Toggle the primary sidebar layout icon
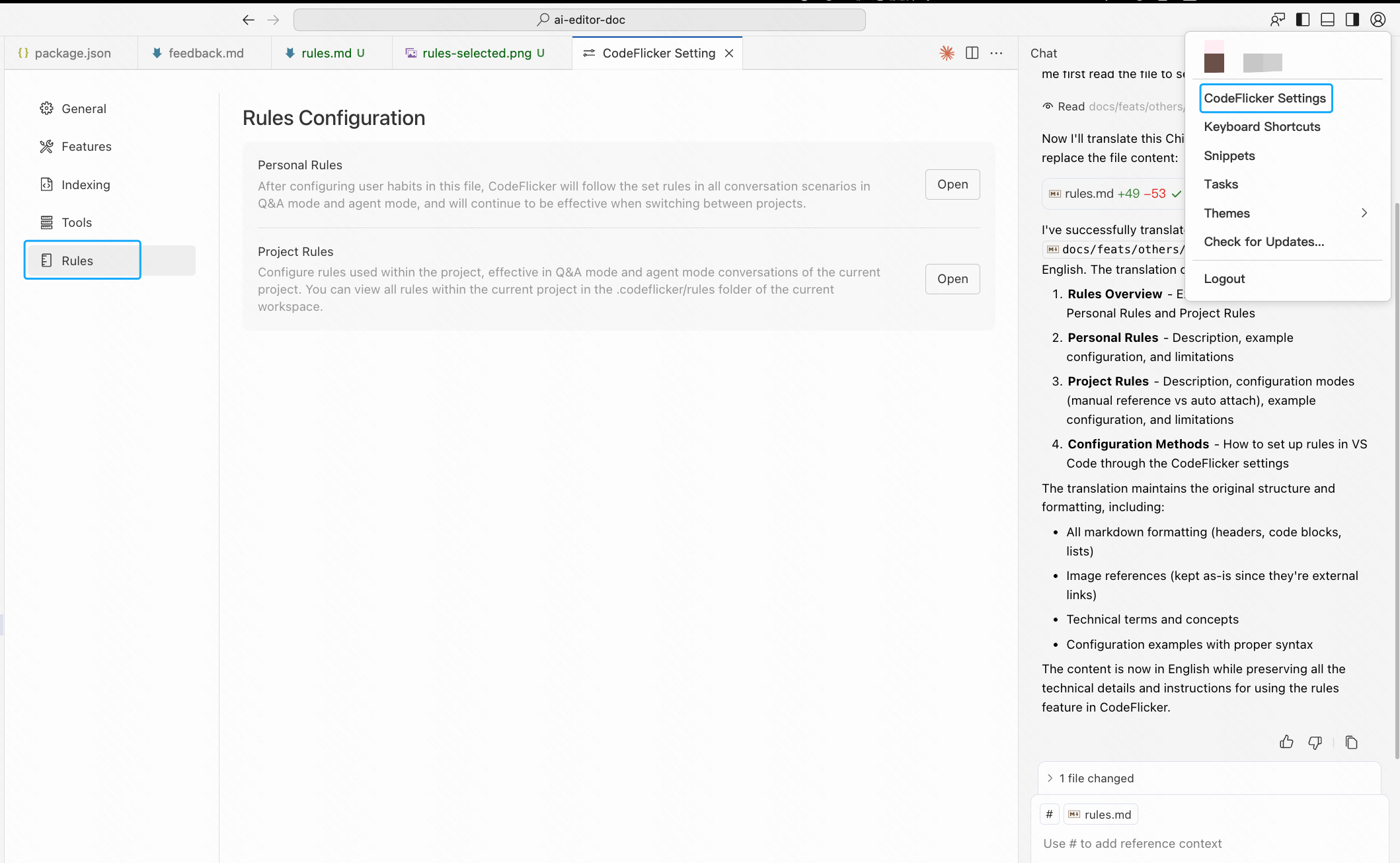The width and height of the screenshot is (1400, 863). pos(1303,20)
